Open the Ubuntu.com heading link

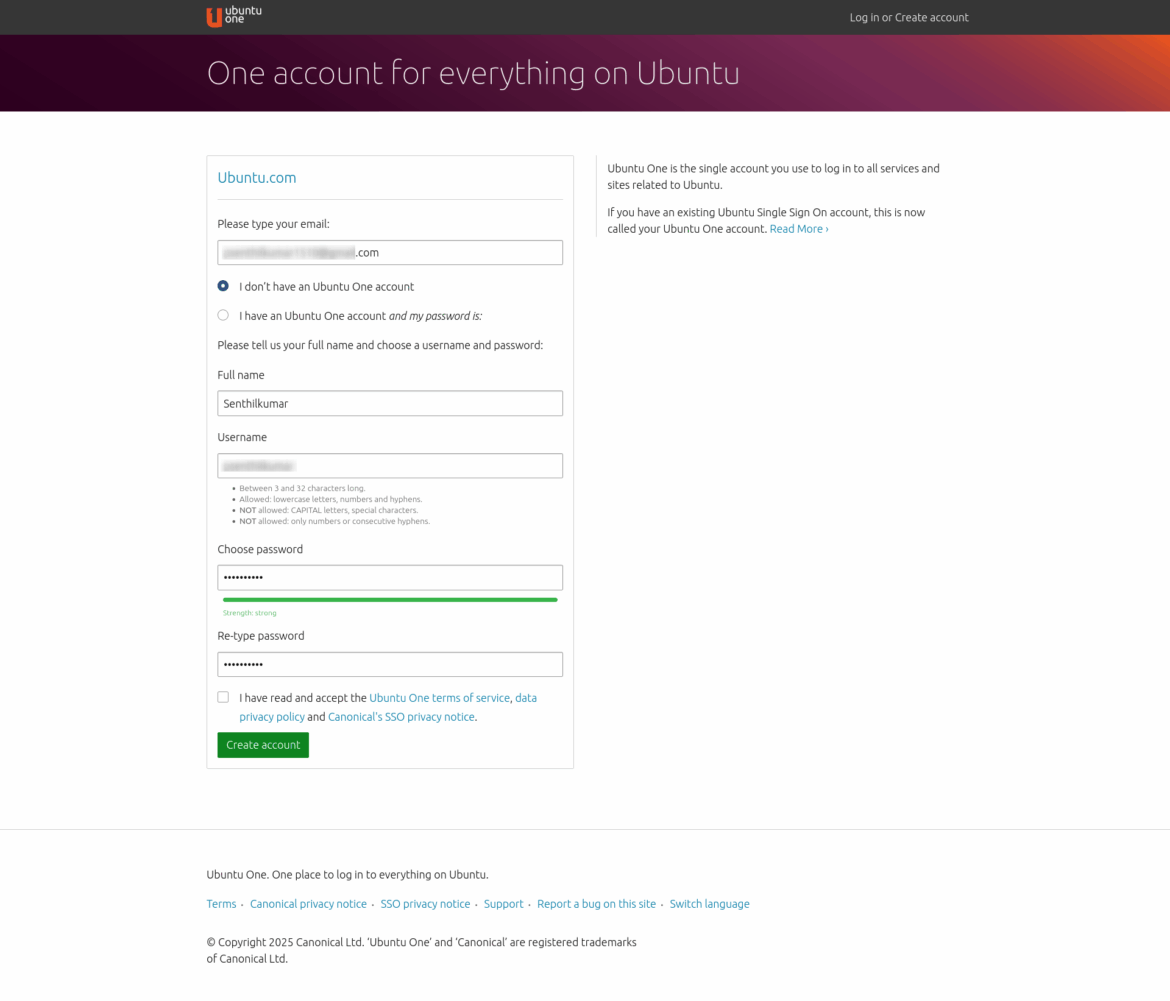pos(257,177)
